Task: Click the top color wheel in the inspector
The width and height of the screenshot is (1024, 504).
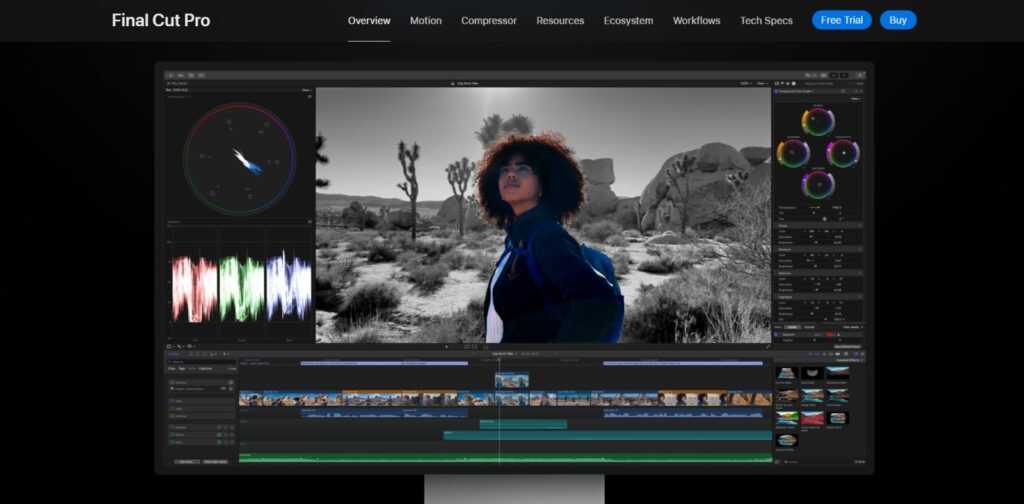Action: 818,122
